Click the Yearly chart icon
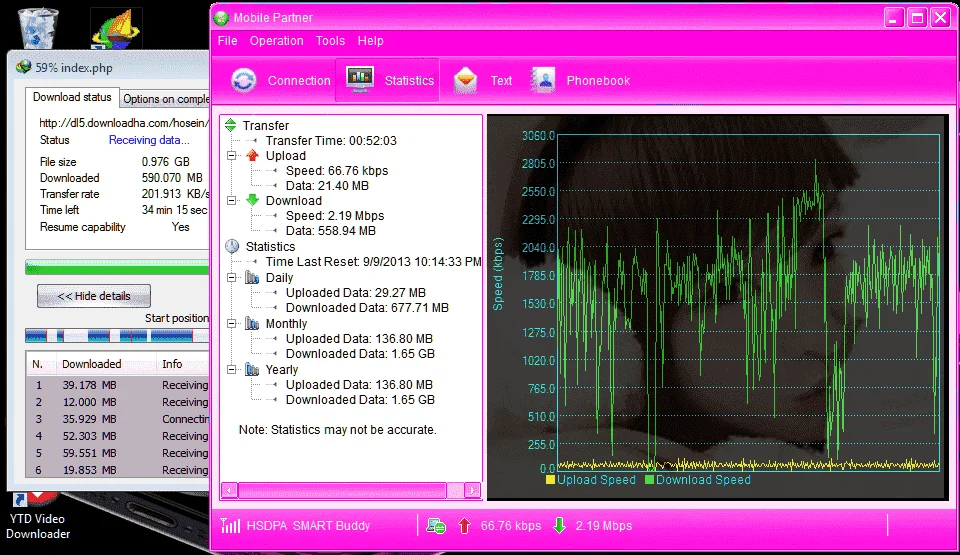Viewport: 960px width, 555px height. tap(252, 369)
